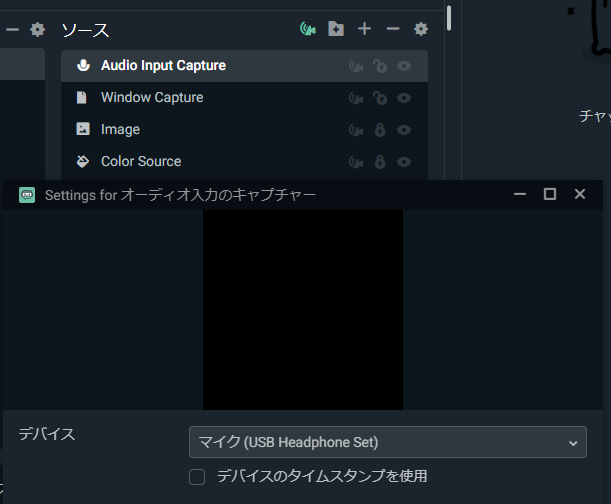The image size is (611, 504).
Task: Open scenes panel settings gear icon
Action: point(38,29)
